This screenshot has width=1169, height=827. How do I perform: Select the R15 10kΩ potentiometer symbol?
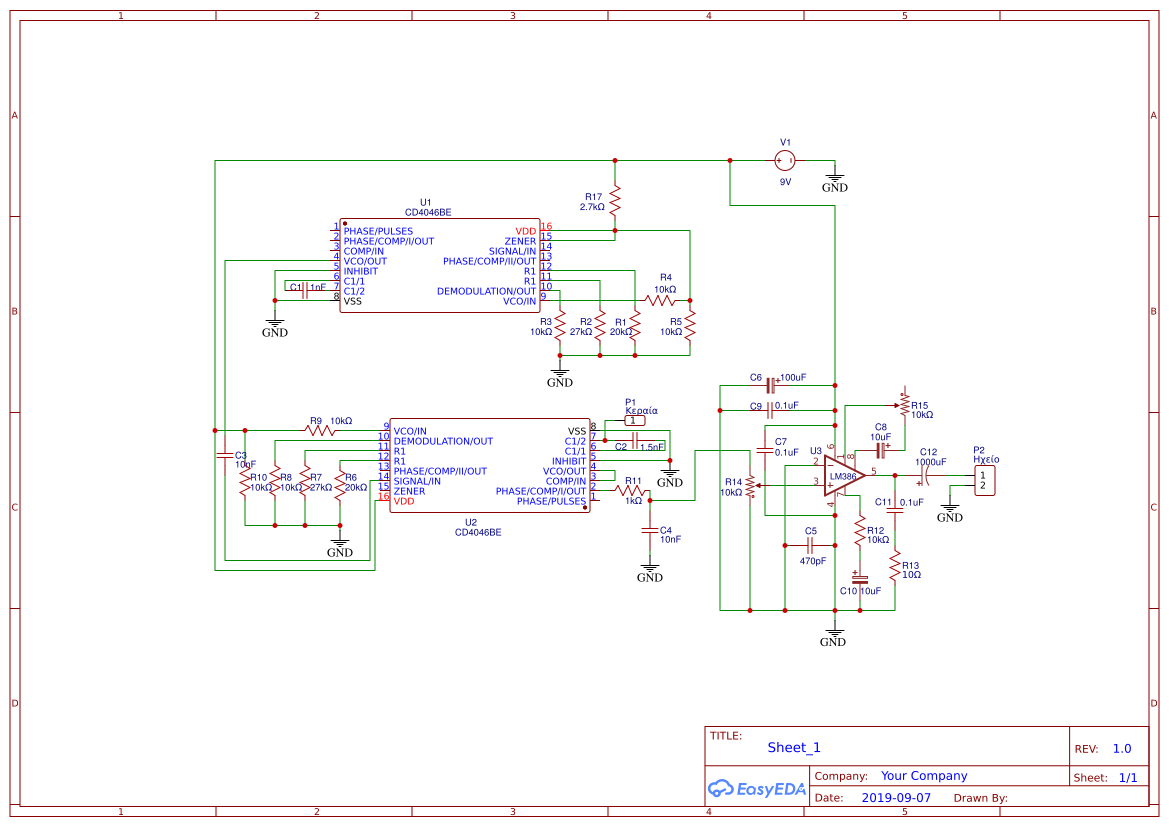(x=904, y=405)
